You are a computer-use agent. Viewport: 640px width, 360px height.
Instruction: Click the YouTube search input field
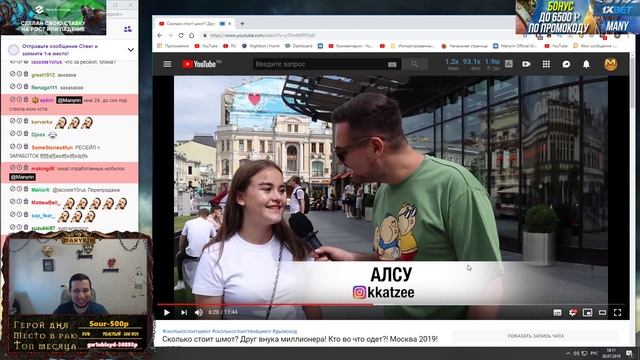pos(320,64)
